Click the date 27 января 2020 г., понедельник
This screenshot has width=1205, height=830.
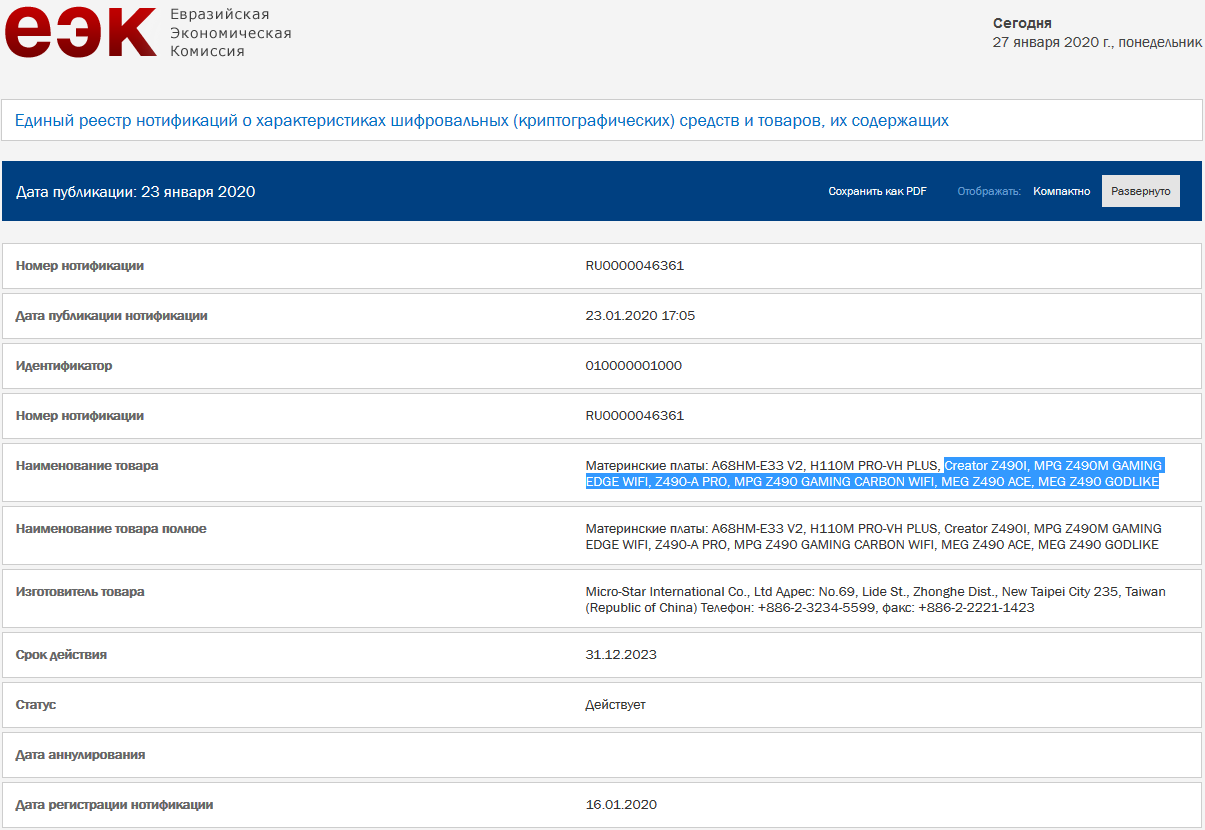tap(1097, 42)
